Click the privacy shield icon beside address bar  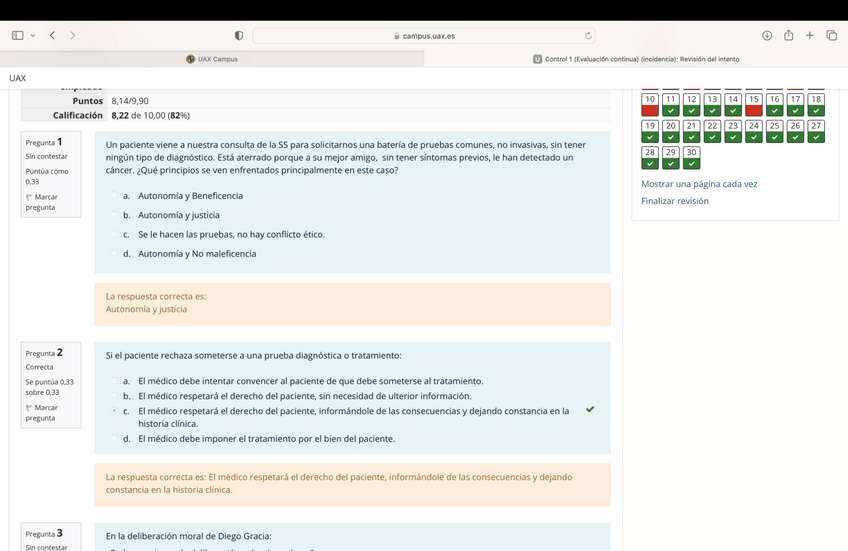239,36
